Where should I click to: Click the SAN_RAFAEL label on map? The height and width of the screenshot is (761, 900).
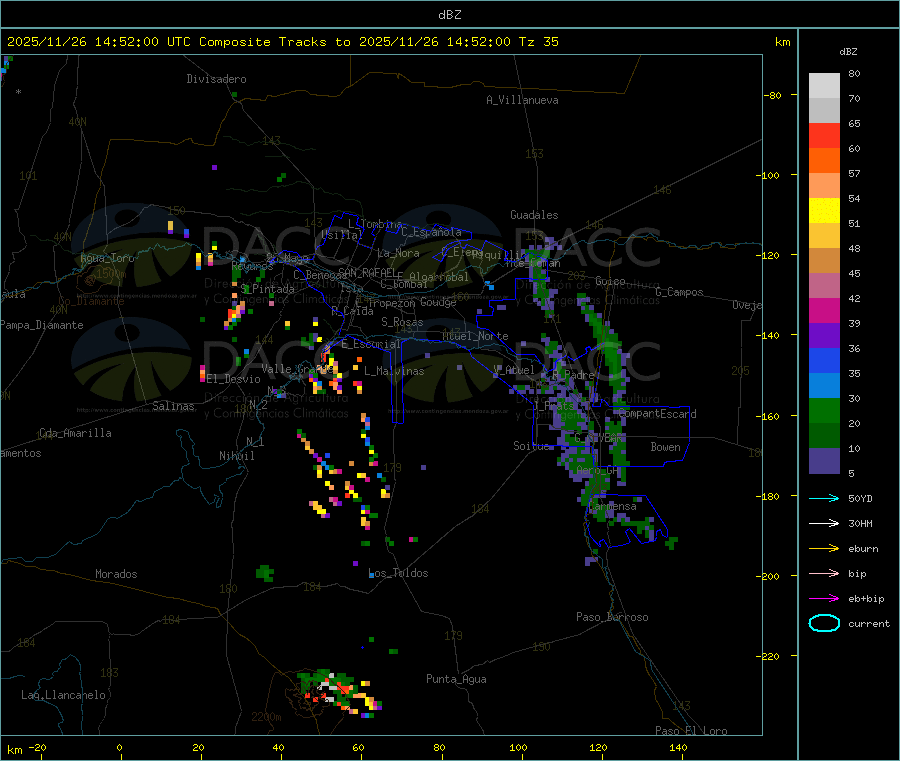[367, 272]
